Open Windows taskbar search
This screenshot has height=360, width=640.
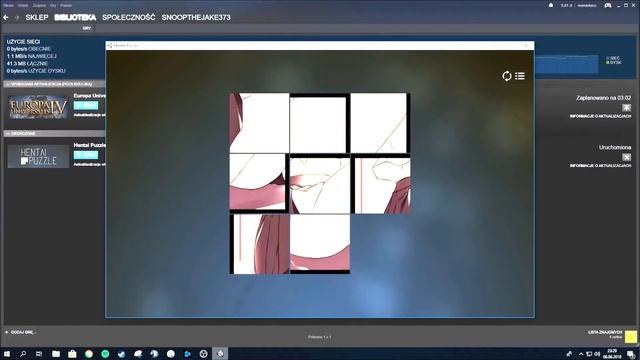(x=23, y=353)
